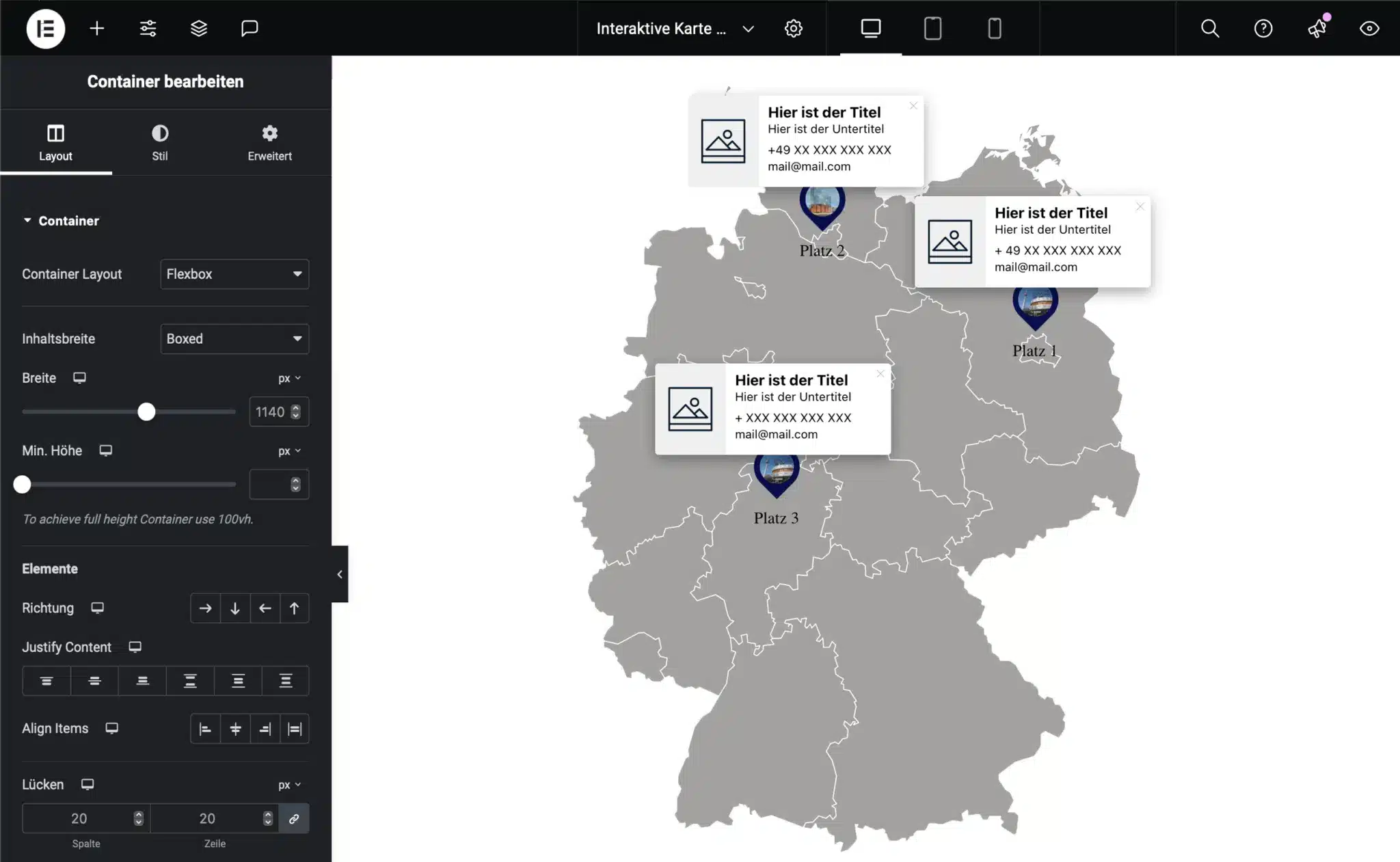Click the Breite width slider handle

click(x=146, y=412)
